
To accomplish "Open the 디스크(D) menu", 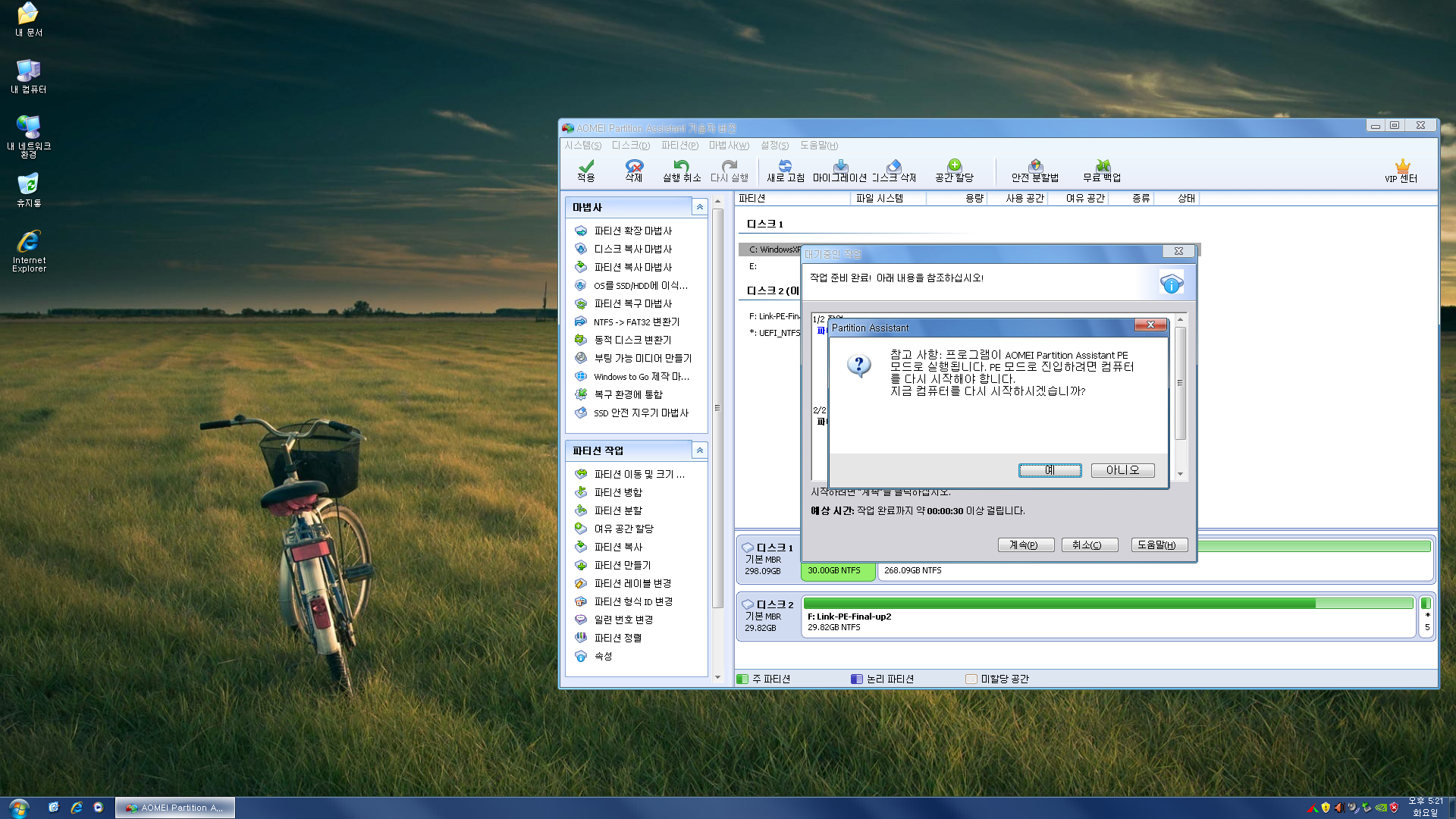I will click(631, 146).
